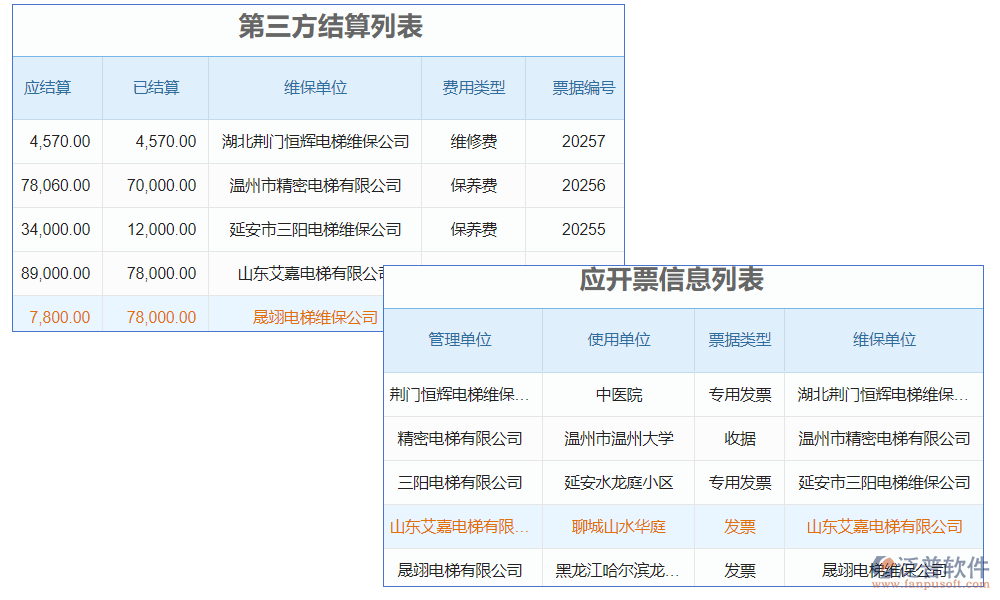Click the 专用发票 cell for 中医院

740,395
